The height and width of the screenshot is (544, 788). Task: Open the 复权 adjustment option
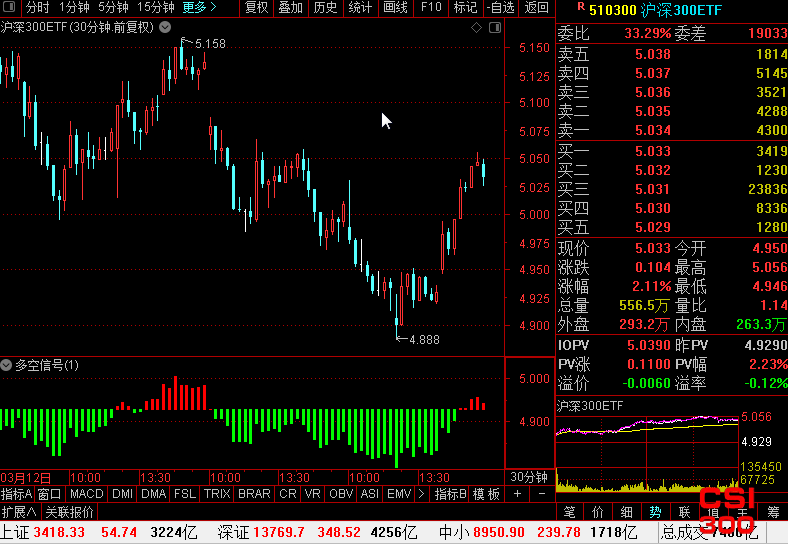pos(257,7)
